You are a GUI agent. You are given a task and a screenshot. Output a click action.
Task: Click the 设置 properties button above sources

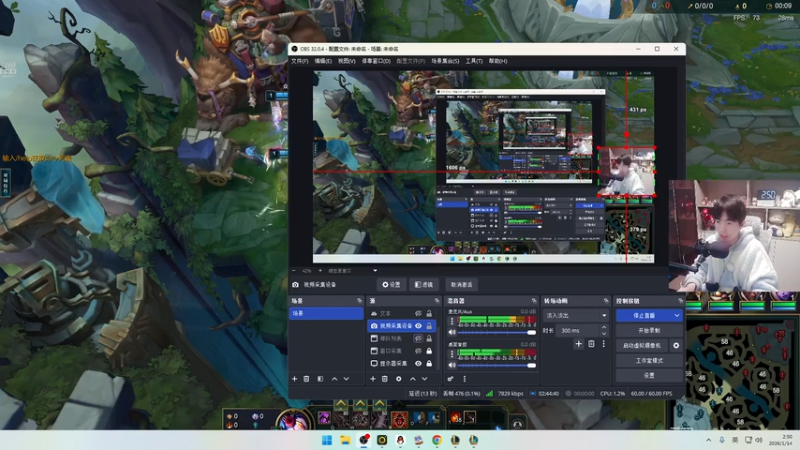point(391,285)
